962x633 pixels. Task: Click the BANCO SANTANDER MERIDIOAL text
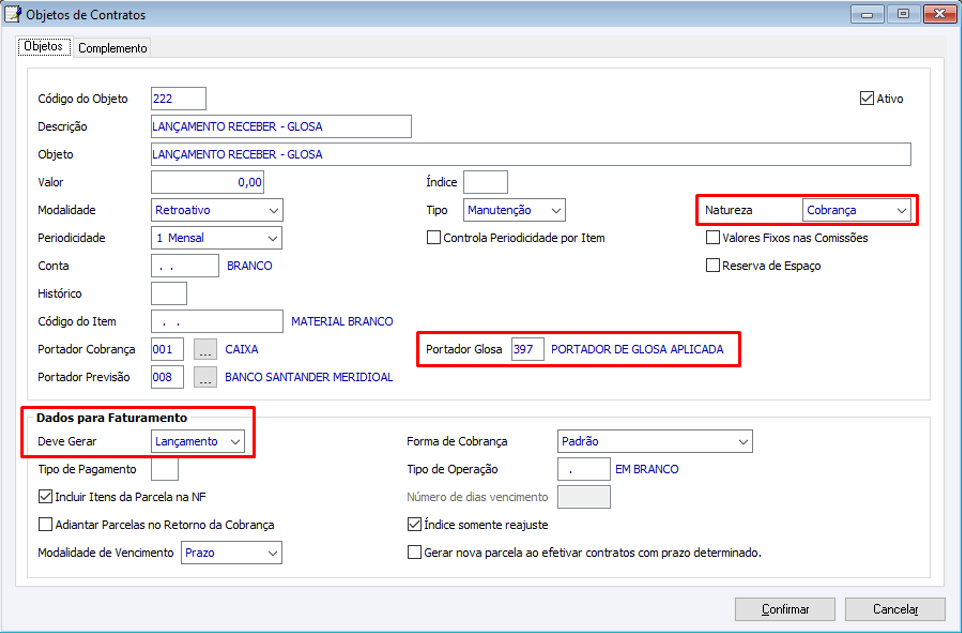point(309,377)
